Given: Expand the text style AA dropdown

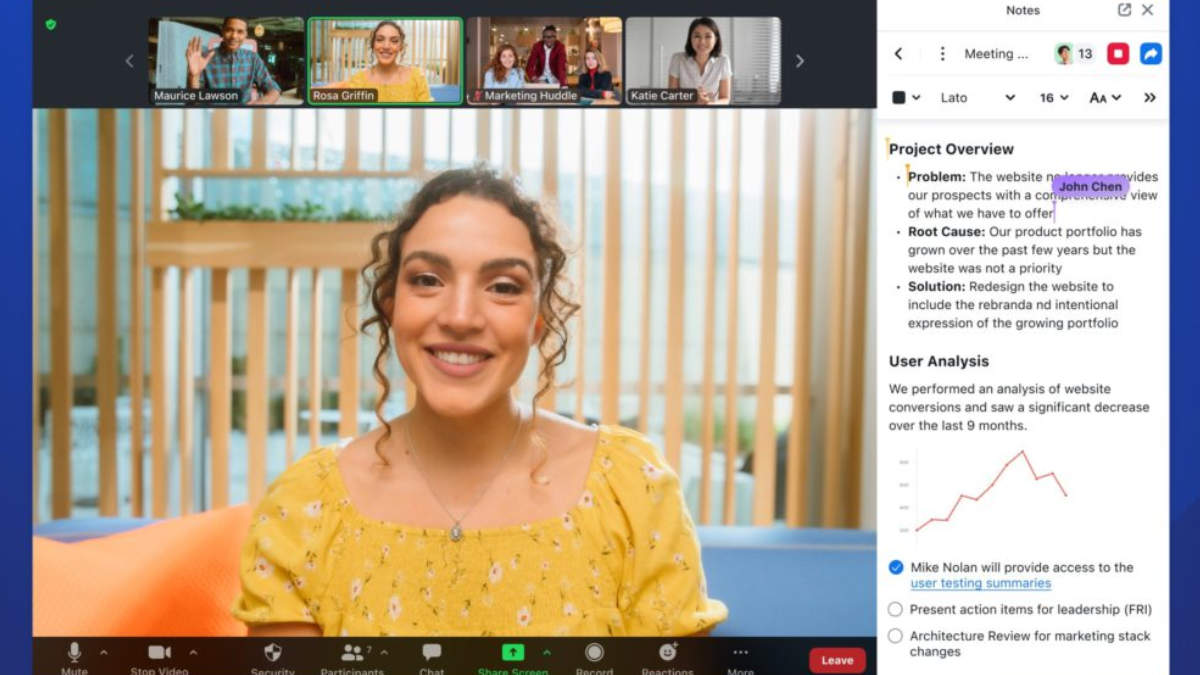Looking at the screenshot, I should click(1105, 98).
